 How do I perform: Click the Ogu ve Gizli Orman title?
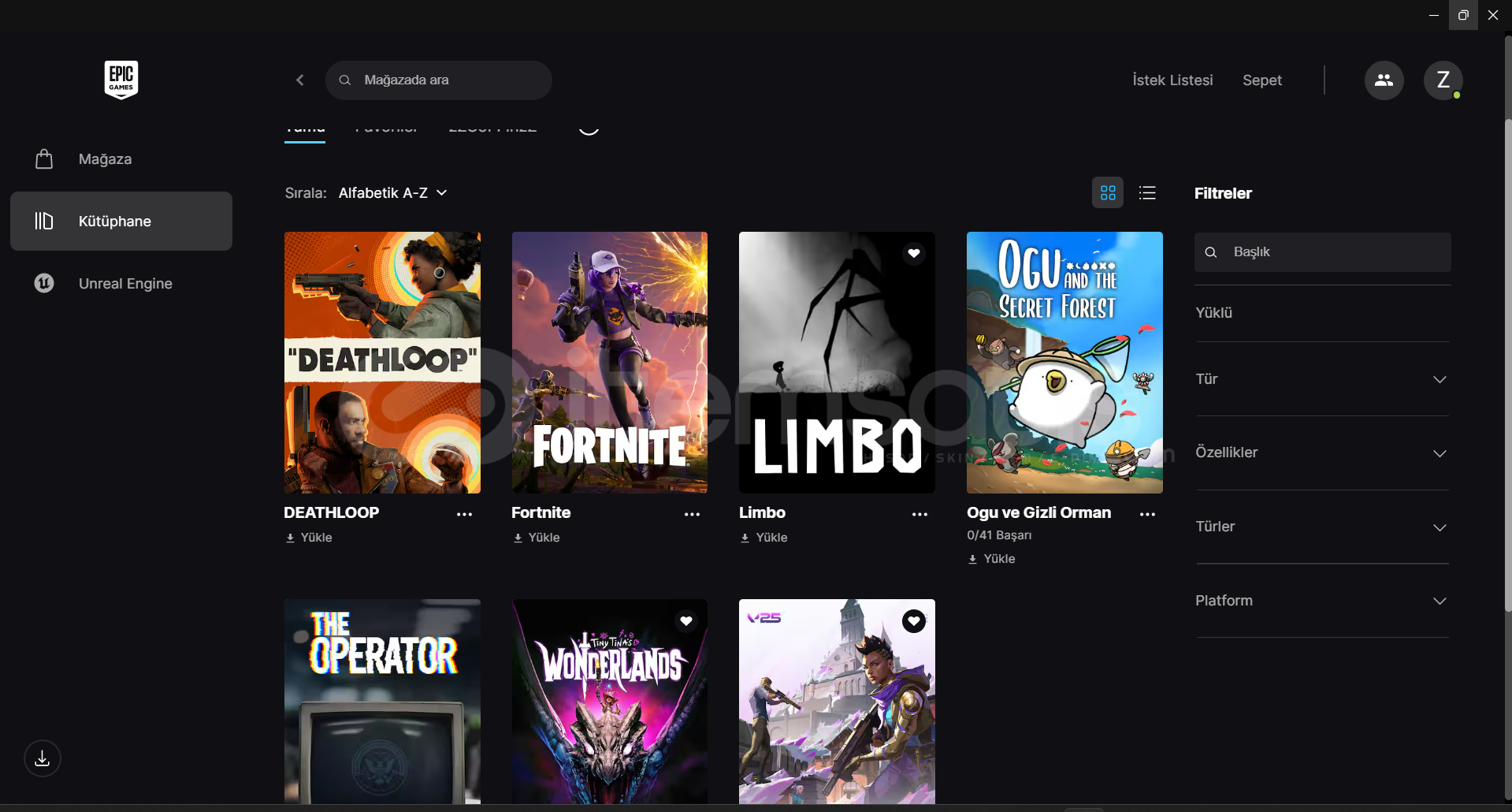1038,512
